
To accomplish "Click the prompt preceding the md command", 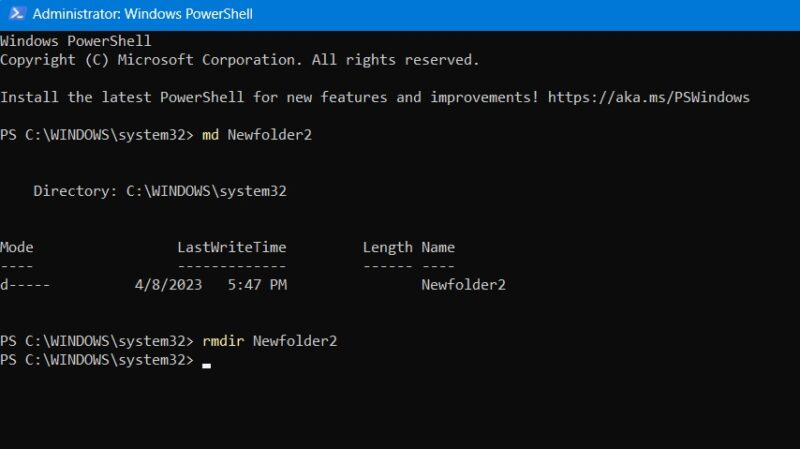I will [97, 135].
